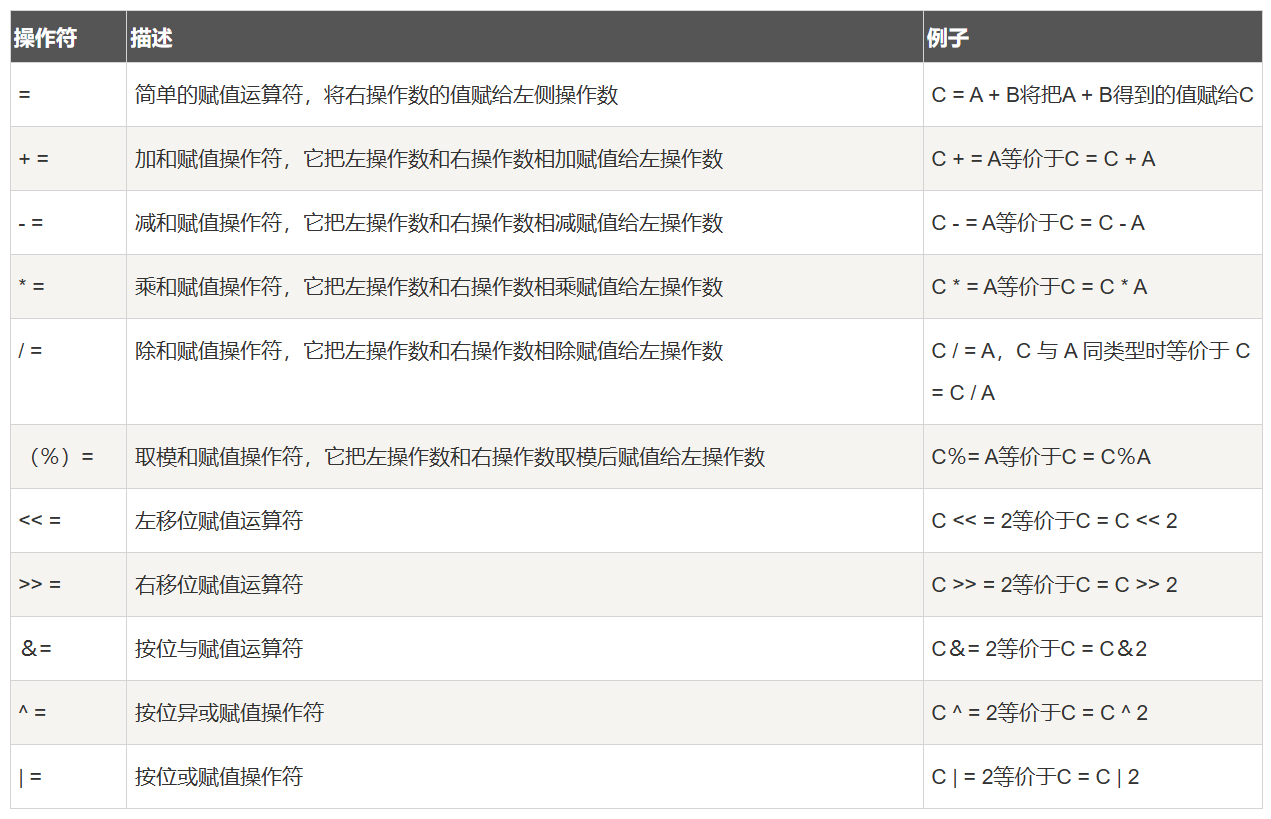This screenshot has width=1271, height=819.
Task: Click the "操作符" column header
Action: click(x=45, y=38)
